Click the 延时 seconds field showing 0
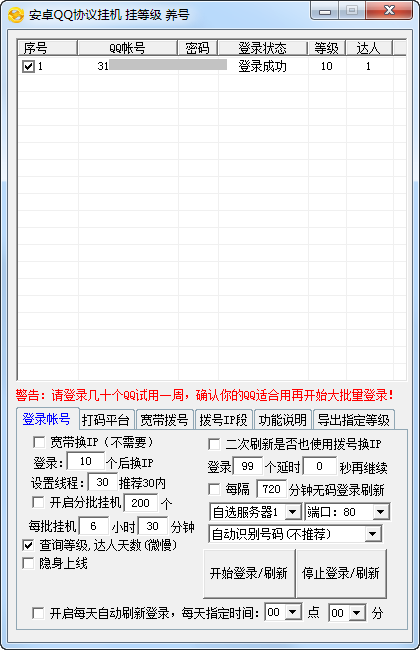Image resolution: width=420 pixels, height=650 pixels. [319, 466]
